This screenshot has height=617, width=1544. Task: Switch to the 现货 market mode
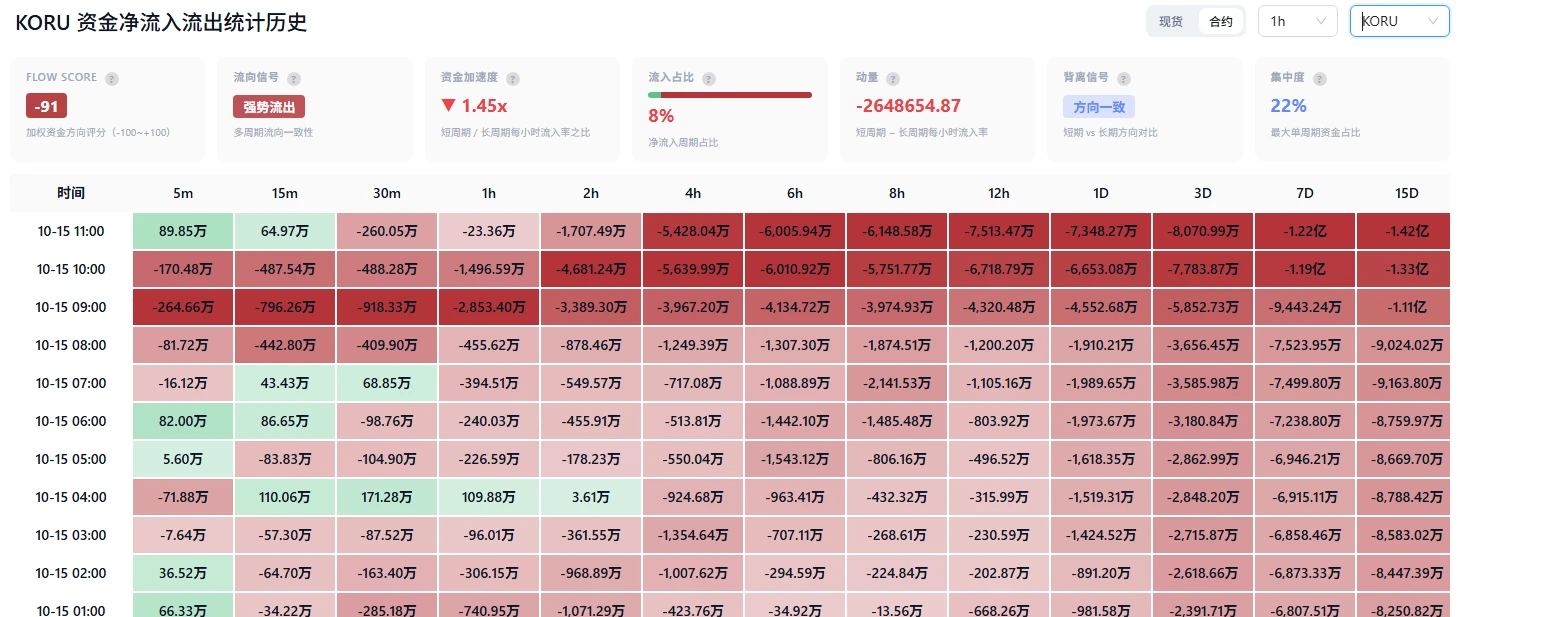1171,22
